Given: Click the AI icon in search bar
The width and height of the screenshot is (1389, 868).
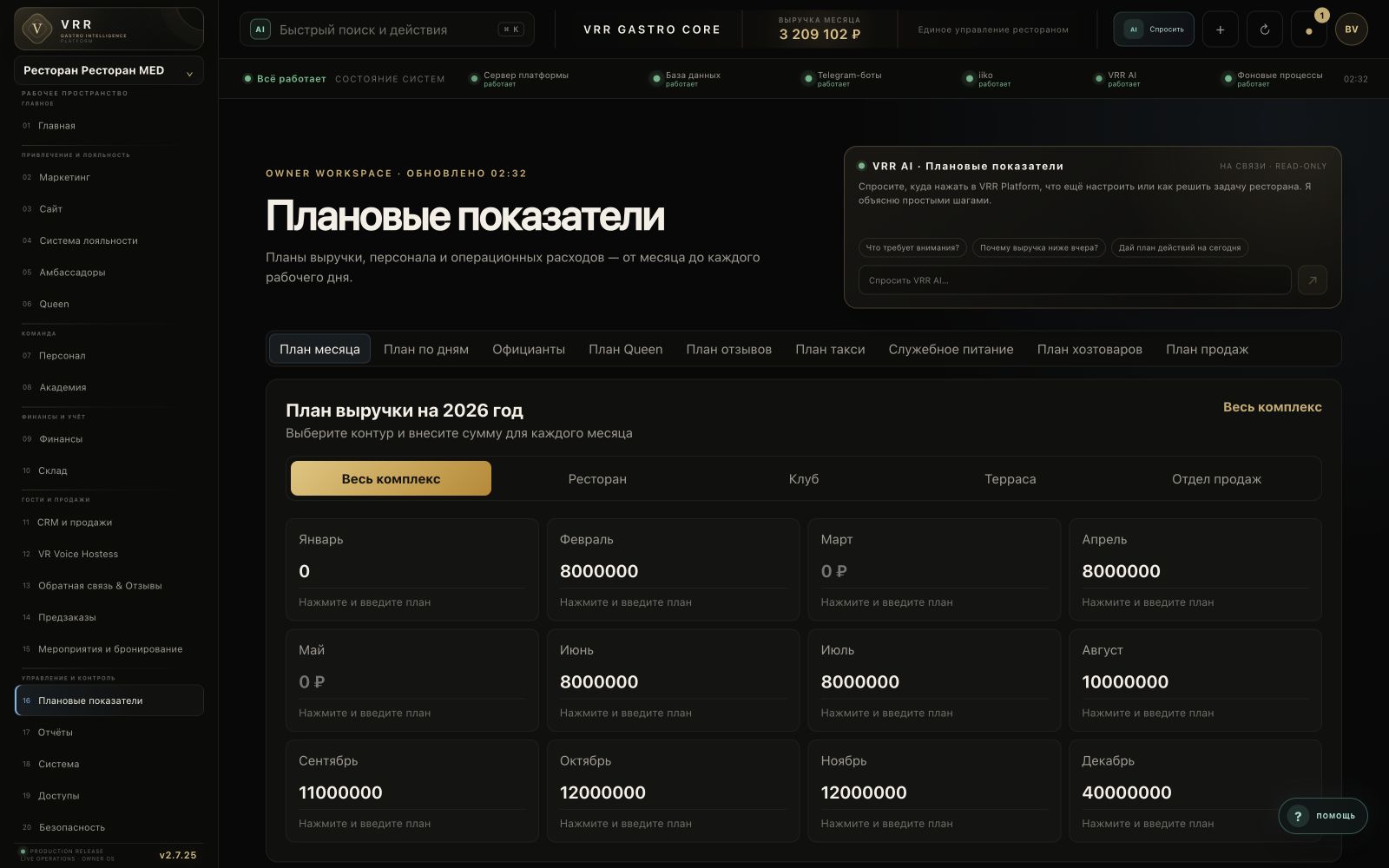Looking at the screenshot, I should tap(260, 30).
